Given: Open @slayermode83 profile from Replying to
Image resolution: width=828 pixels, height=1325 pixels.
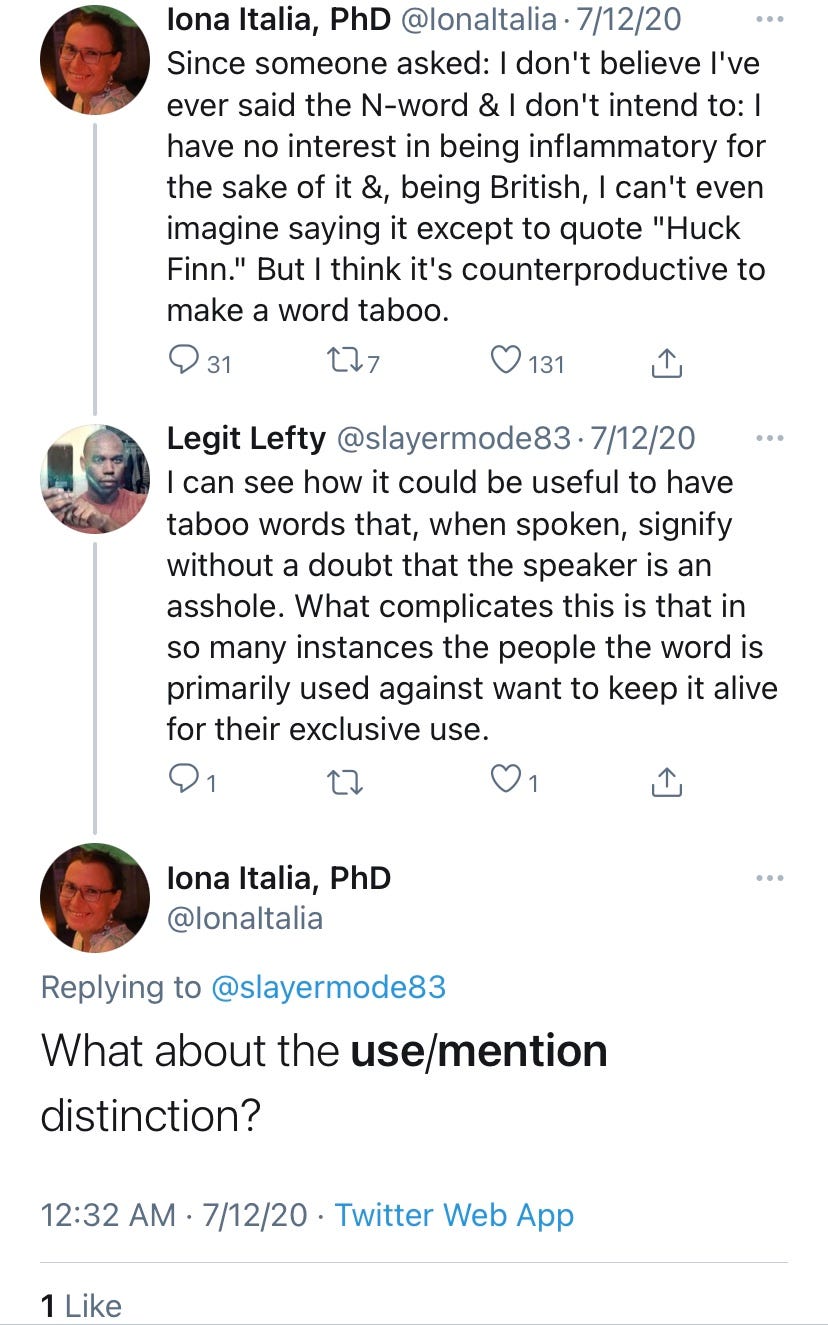Looking at the screenshot, I should coord(329,987).
